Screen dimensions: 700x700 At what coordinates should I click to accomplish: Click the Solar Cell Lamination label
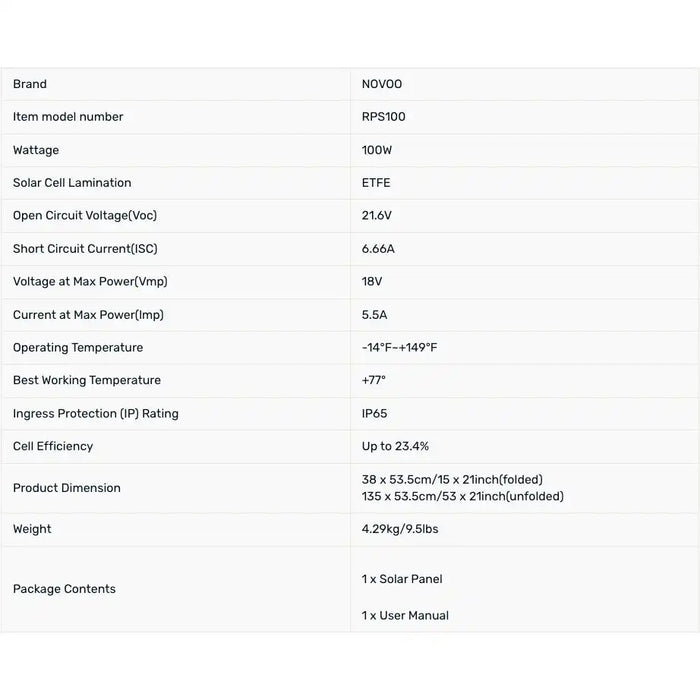[72, 183]
